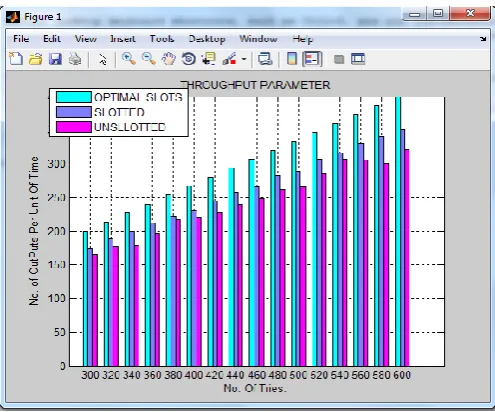The width and height of the screenshot is (495, 412).
Task: Click the x-axis tick label 600
Action: pos(402,375)
